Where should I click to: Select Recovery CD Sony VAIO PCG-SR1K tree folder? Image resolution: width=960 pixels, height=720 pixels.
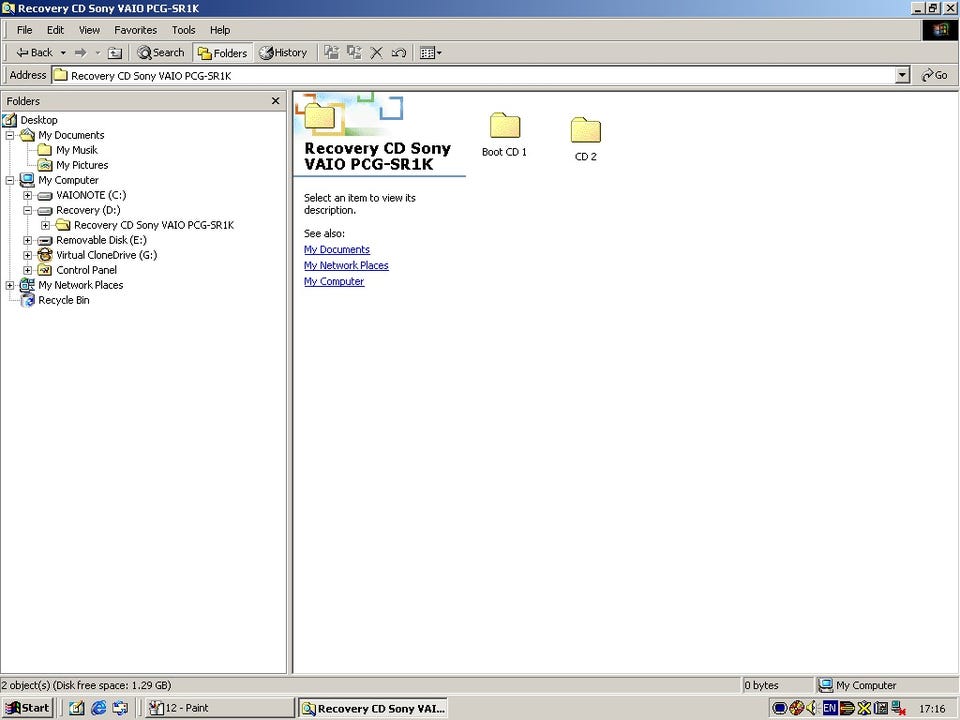click(154, 225)
